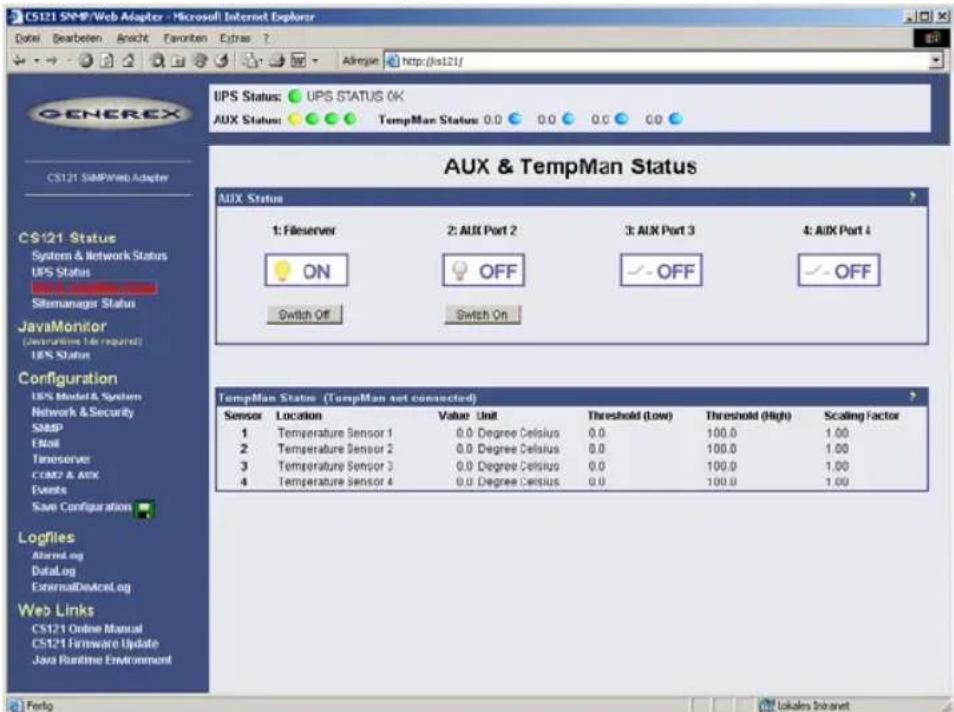Click the Switch On button for AUX Port 2

click(482, 315)
